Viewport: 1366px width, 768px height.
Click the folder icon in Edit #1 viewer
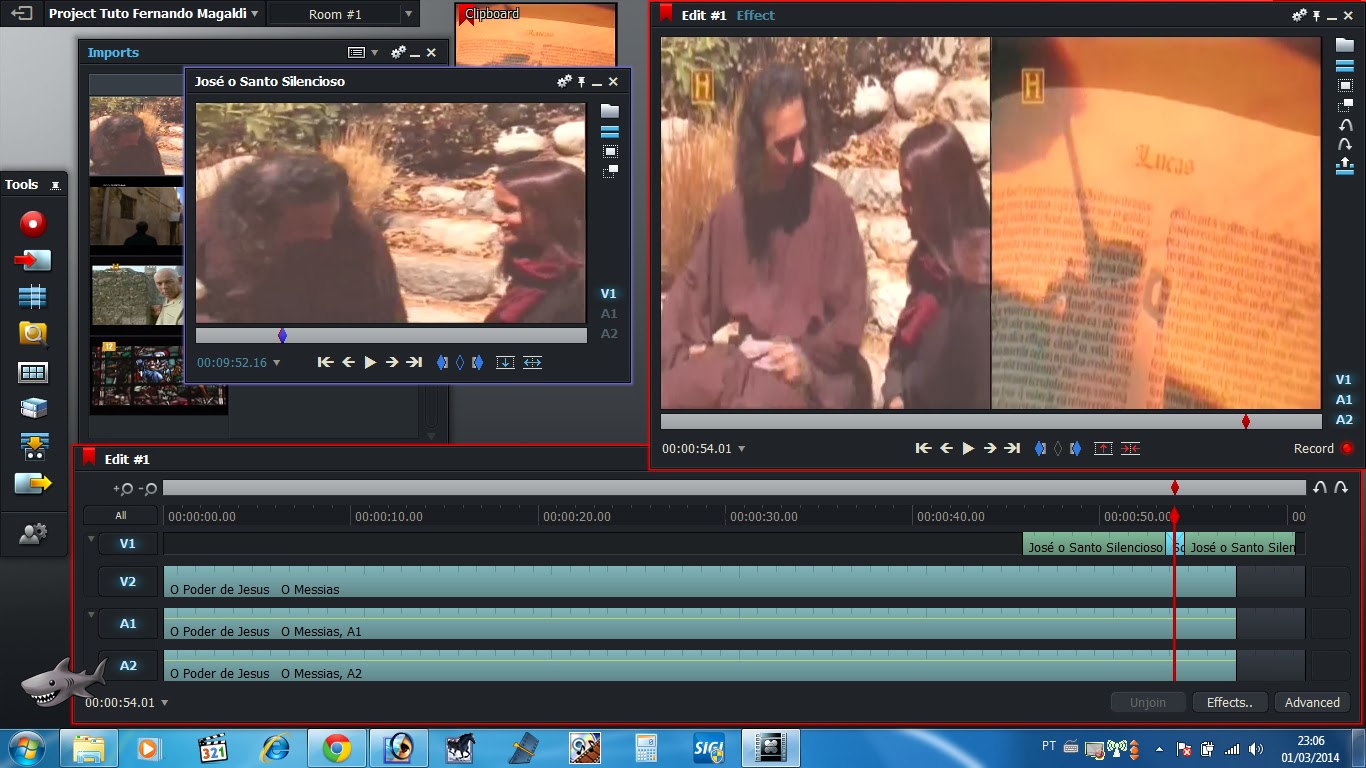point(1345,45)
